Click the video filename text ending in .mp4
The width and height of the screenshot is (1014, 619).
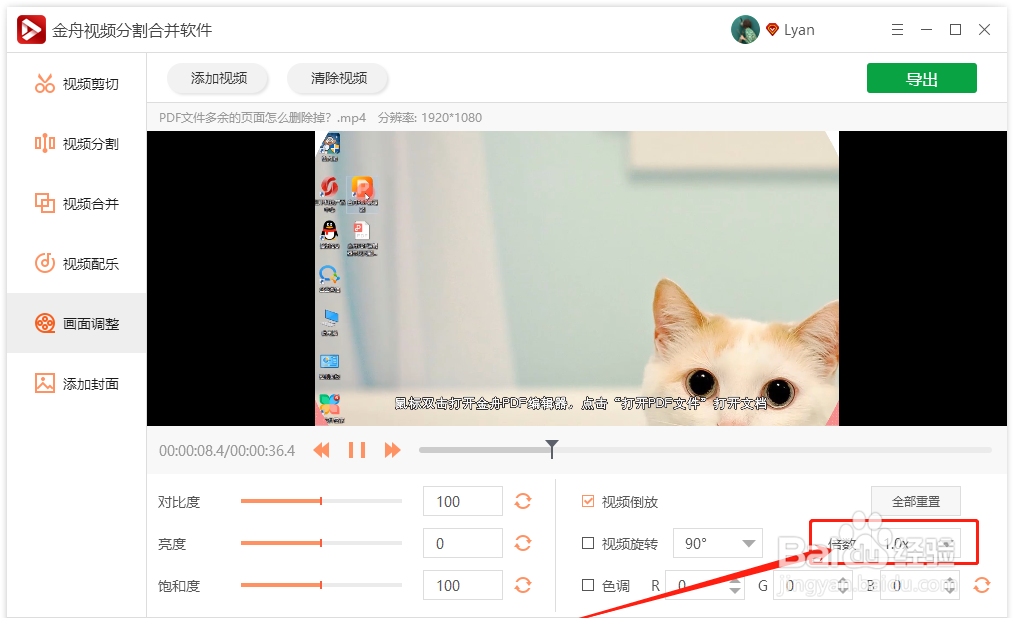click(x=263, y=118)
